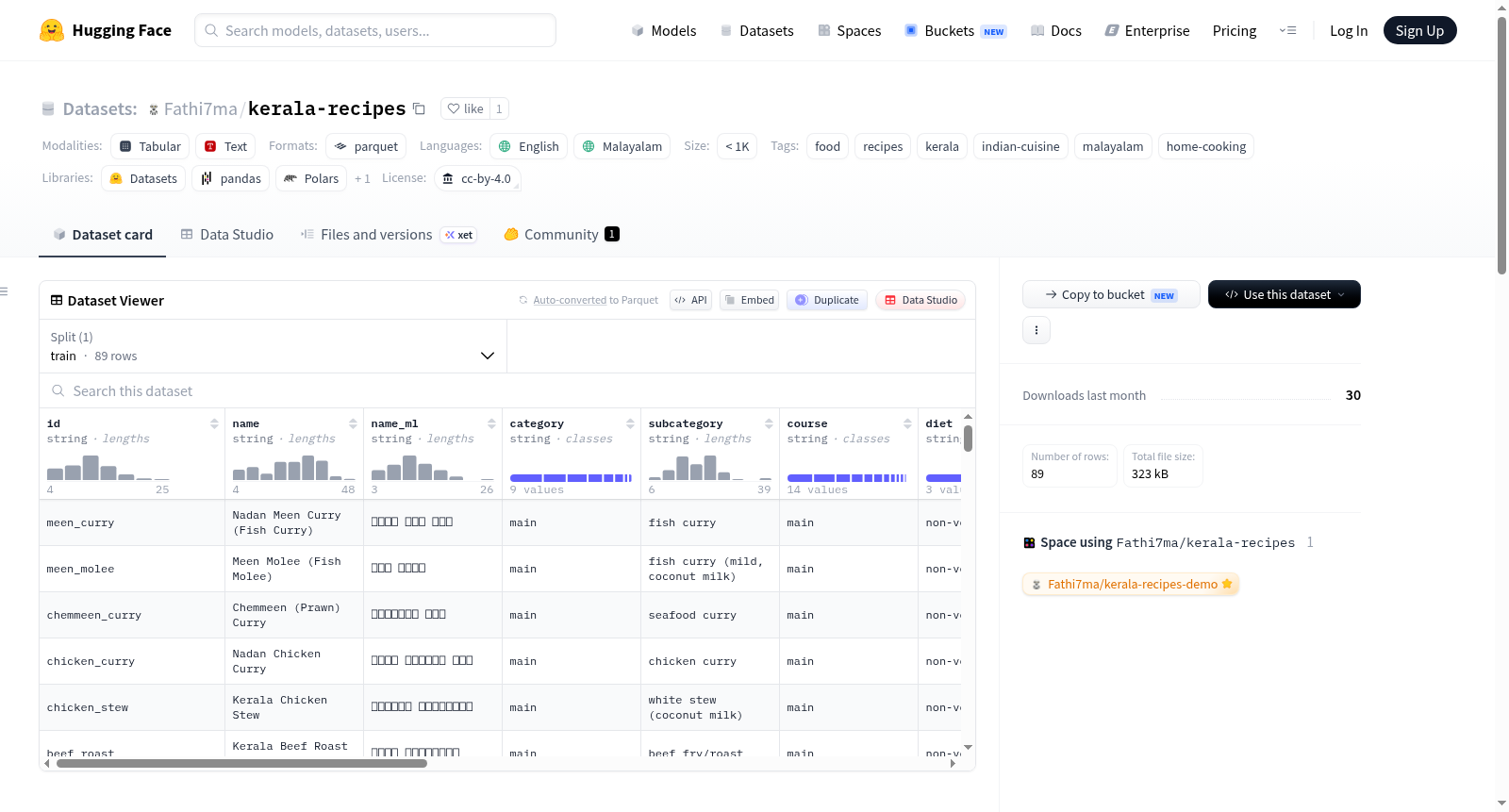Click the Polars library tag
The width and height of the screenshot is (1509, 812).
311,178
